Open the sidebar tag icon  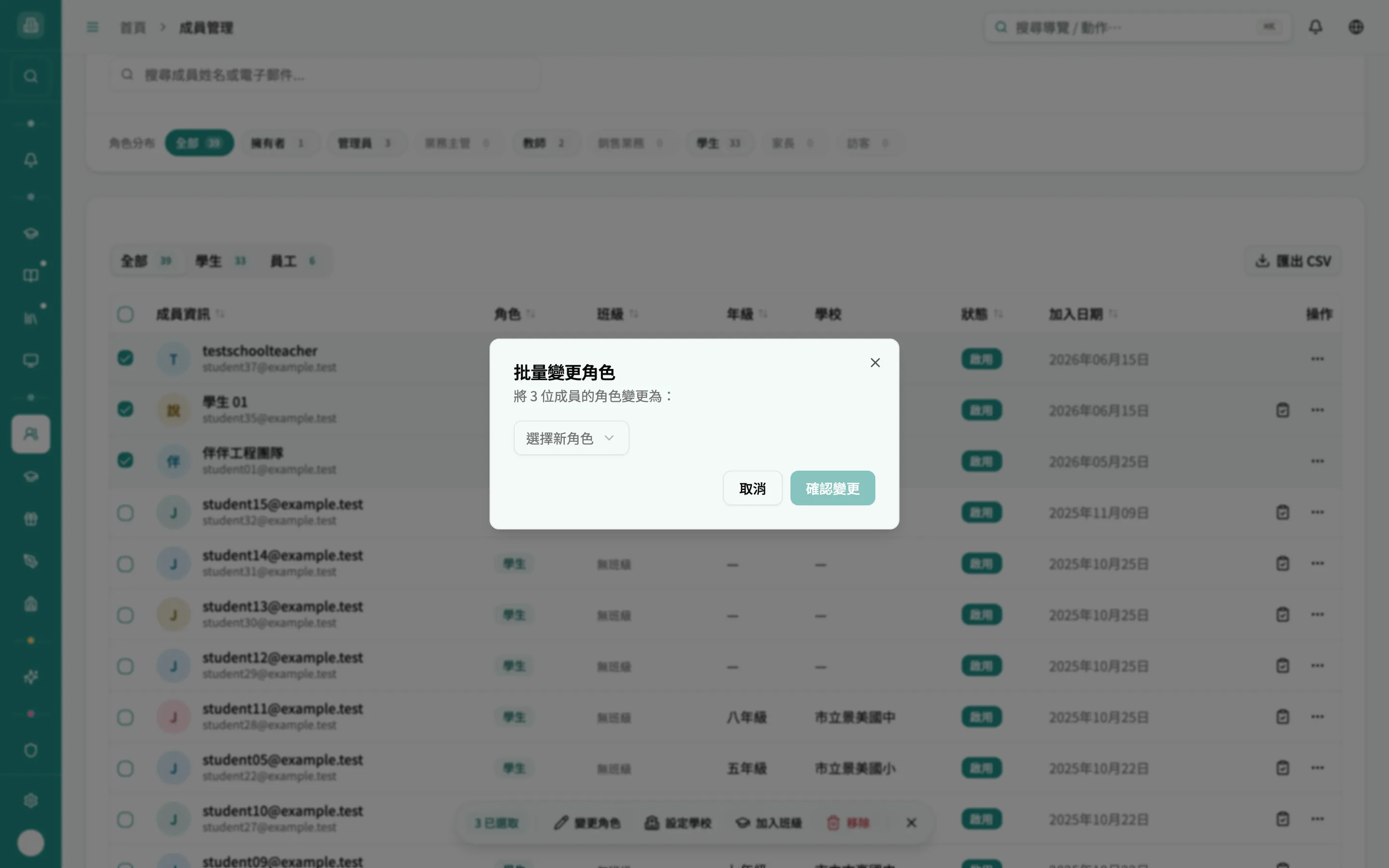(30, 561)
